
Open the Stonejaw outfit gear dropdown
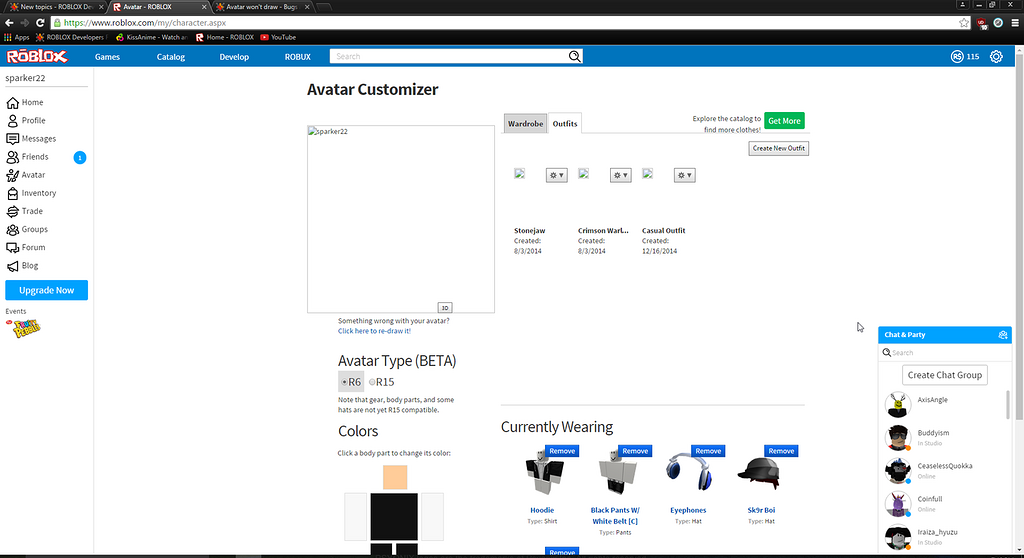click(556, 175)
